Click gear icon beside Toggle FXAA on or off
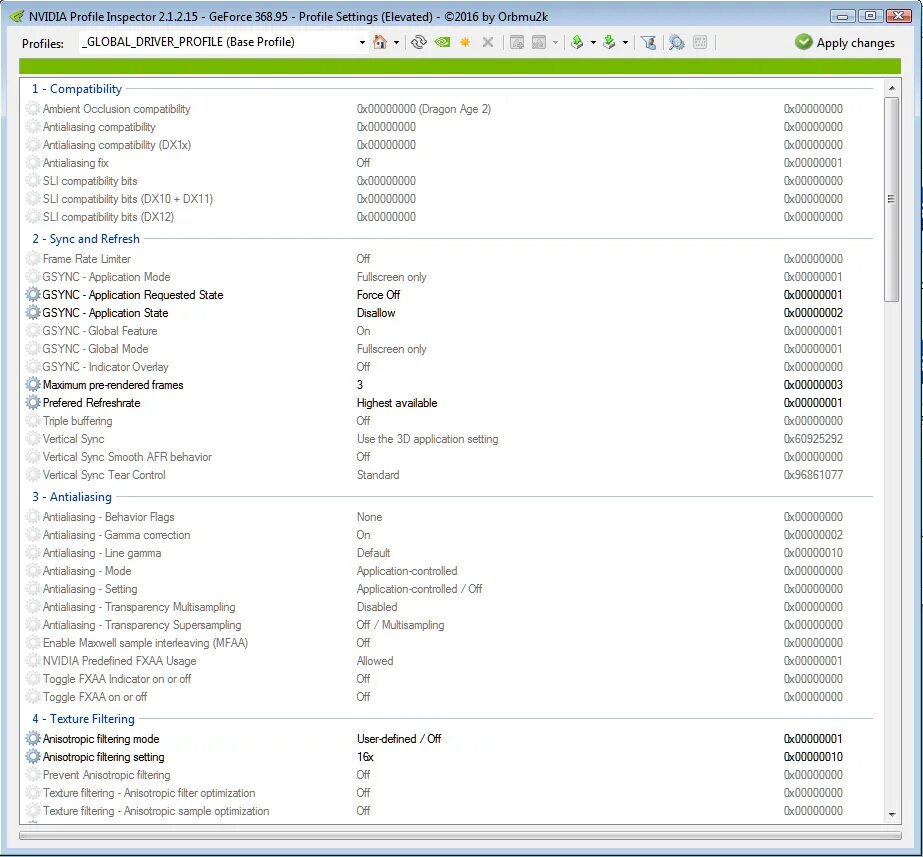This screenshot has width=923, height=857. click(x=33, y=697)
